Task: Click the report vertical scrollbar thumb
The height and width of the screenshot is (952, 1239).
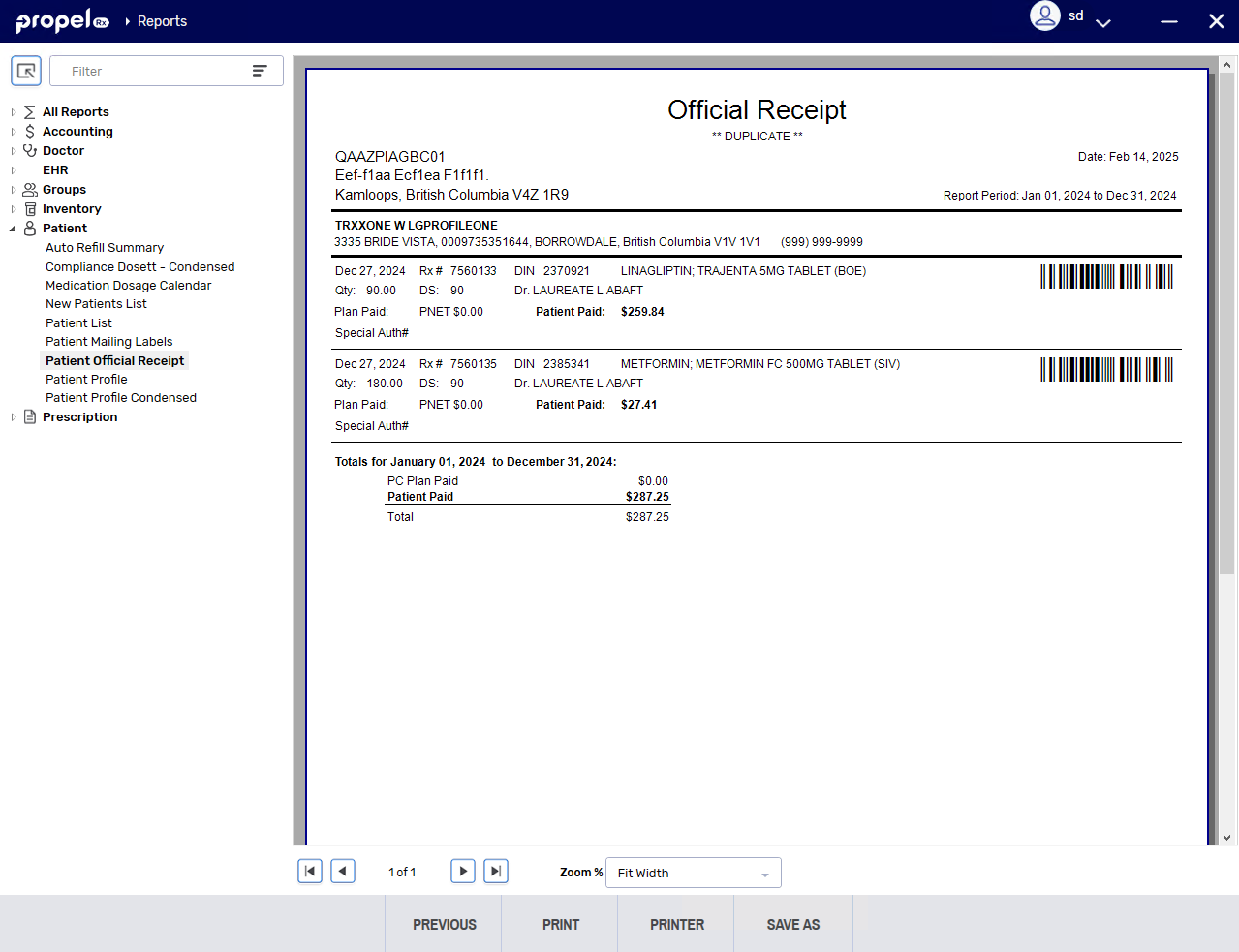Action: tap(1227, 324)
